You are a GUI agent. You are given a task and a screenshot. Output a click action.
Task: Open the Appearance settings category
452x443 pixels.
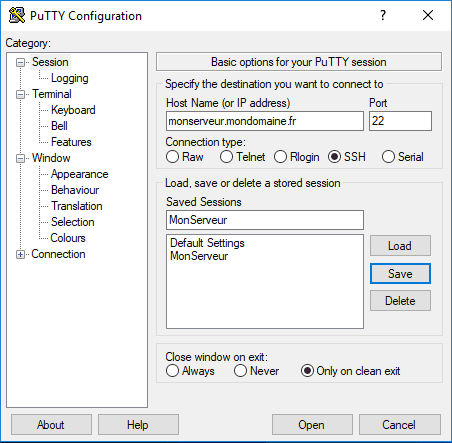pyautogui.click(x=79, y=174)
